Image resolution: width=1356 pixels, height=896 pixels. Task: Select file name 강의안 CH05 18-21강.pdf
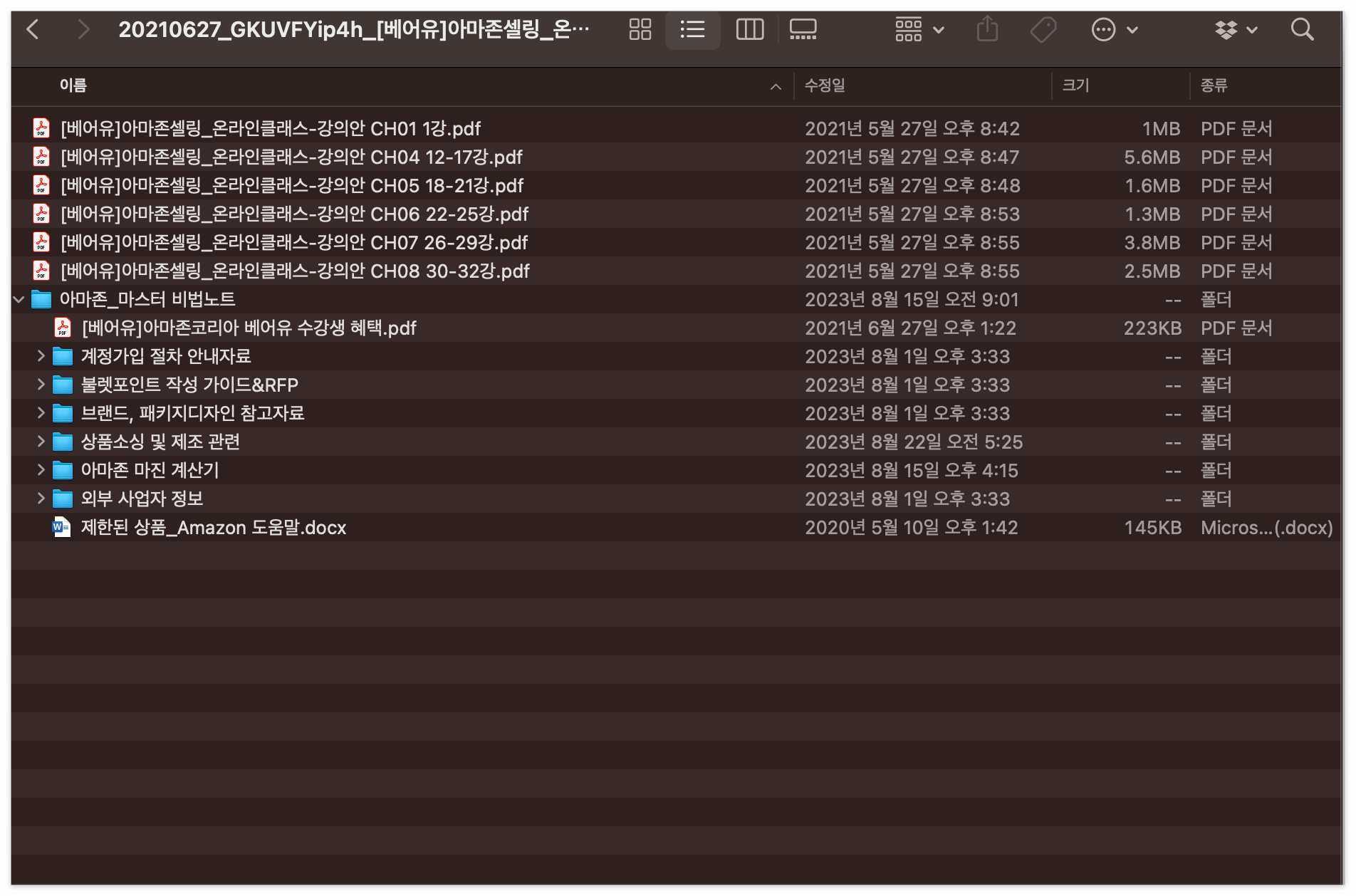(292, 185)
